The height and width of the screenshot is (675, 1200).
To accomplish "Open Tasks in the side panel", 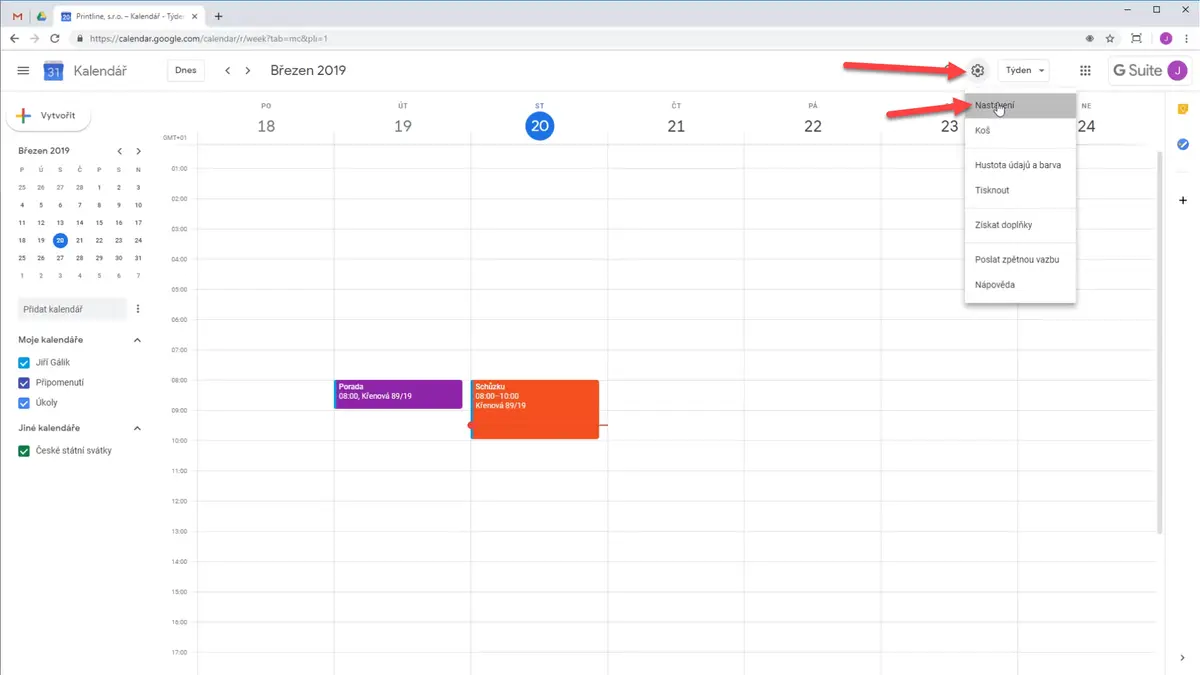I will [x=1183, y=145].
